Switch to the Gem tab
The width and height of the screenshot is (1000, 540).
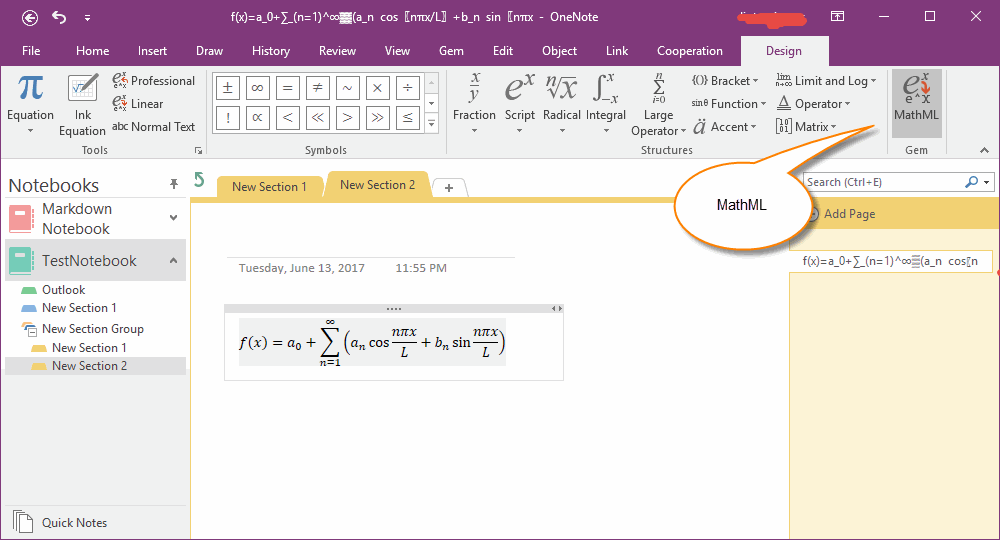click(451, 51)
